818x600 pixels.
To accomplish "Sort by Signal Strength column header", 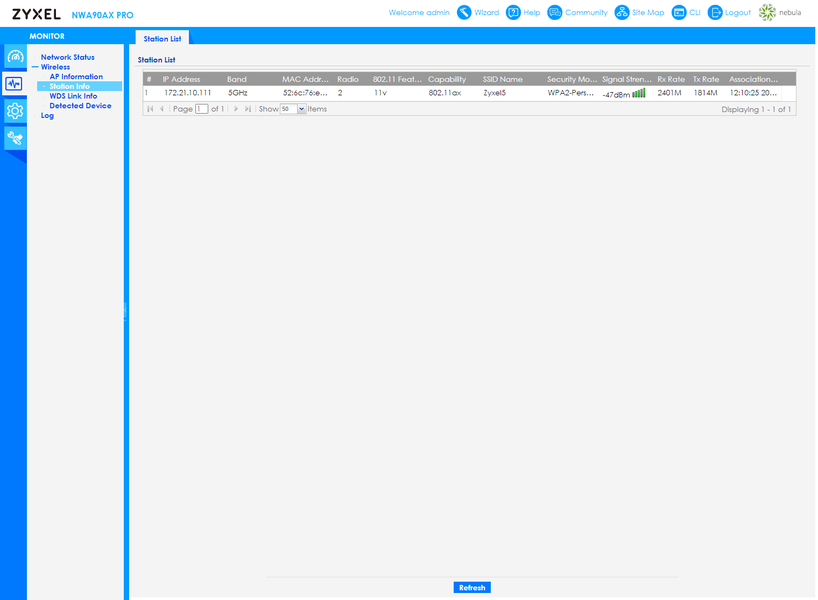I will 627,79.
